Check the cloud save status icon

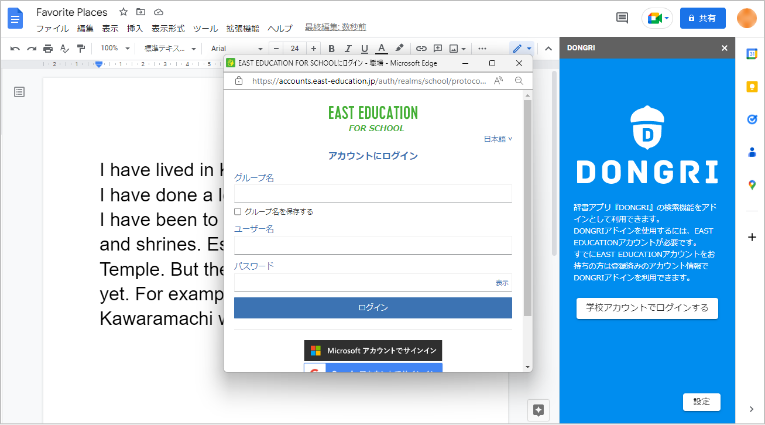click(159, 12)
